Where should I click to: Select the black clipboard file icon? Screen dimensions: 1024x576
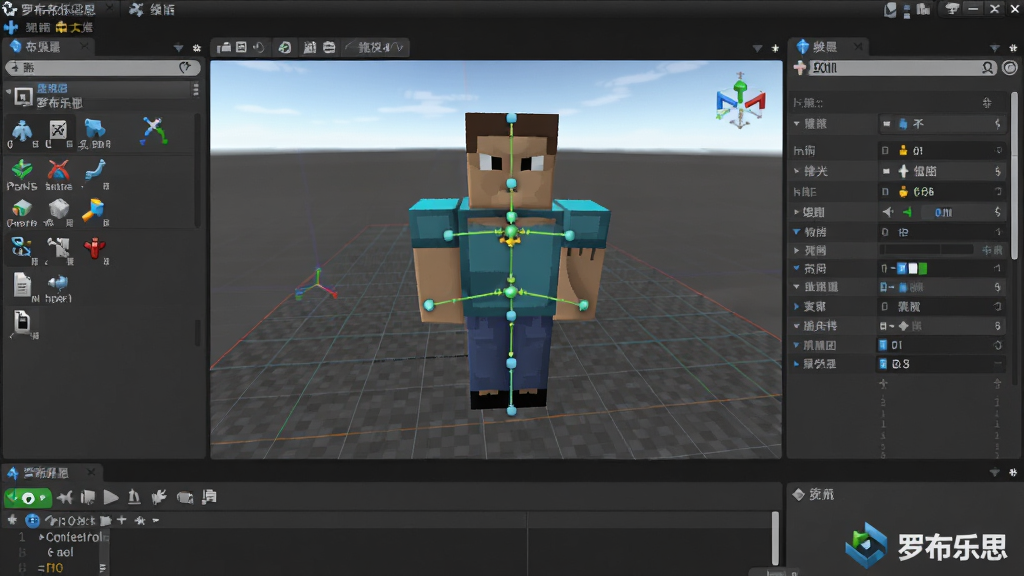point(22,321)
